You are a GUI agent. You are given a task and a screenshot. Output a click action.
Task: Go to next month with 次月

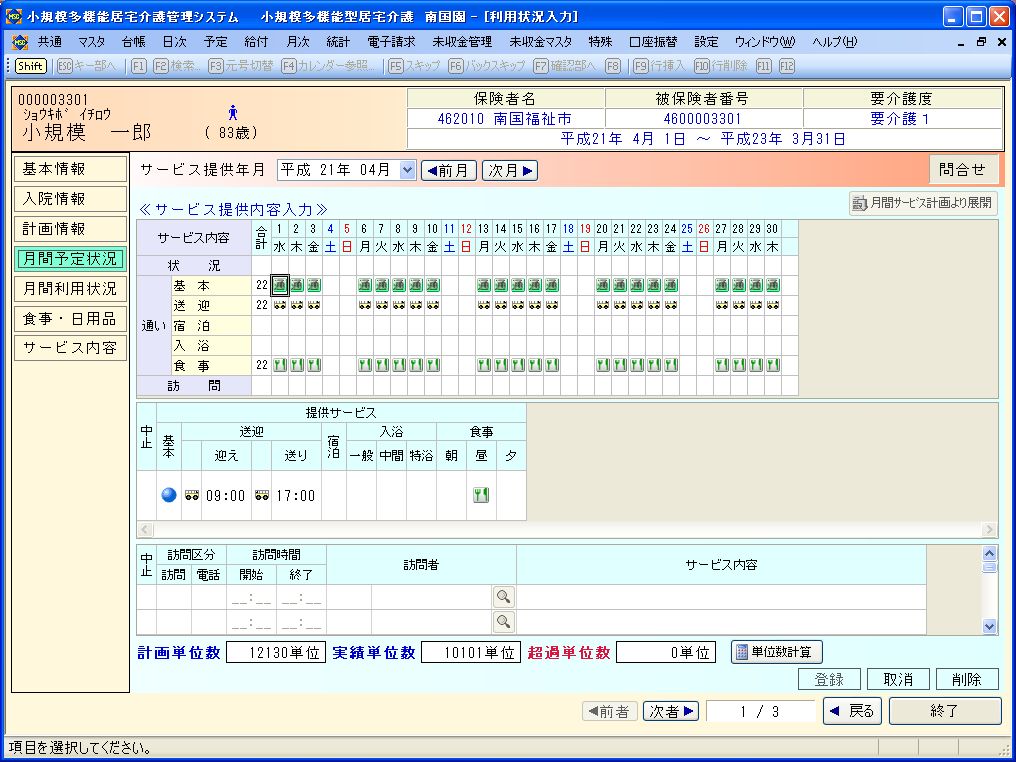click(510, 170)
